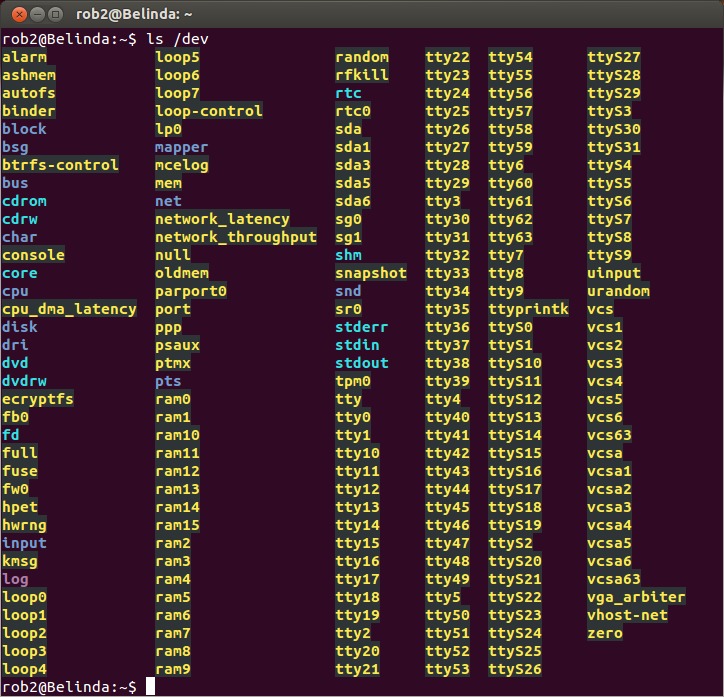
Task: Click the symlink entry 'stdout'
Action: [x=362, y=363]
